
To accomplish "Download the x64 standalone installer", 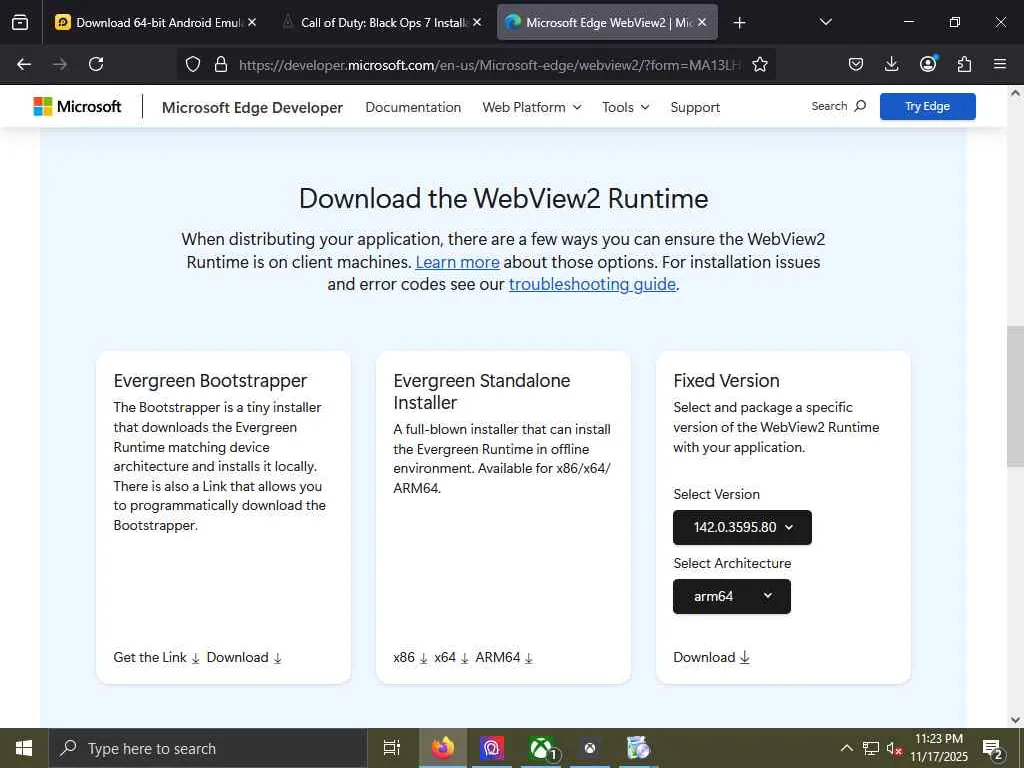I will pyautogui.click(x=451, y=657).
